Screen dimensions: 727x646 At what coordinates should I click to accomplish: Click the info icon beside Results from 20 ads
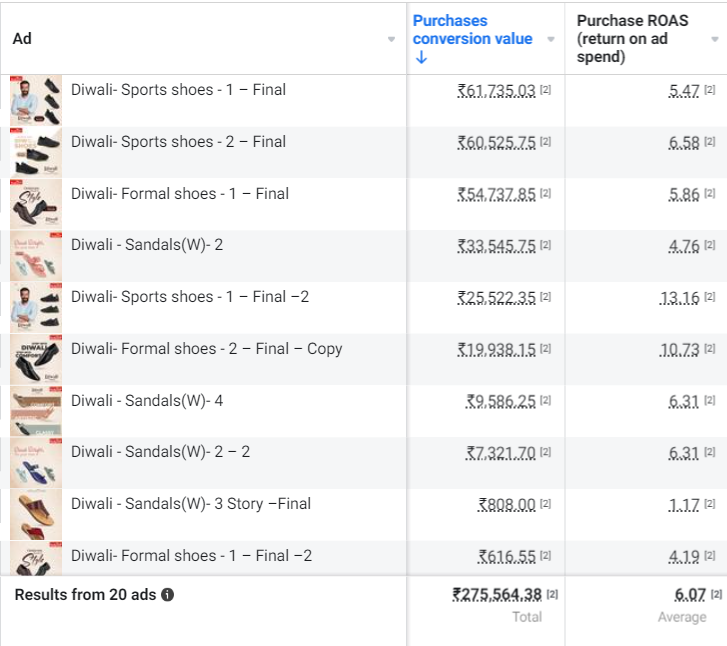tap(167, 595)
